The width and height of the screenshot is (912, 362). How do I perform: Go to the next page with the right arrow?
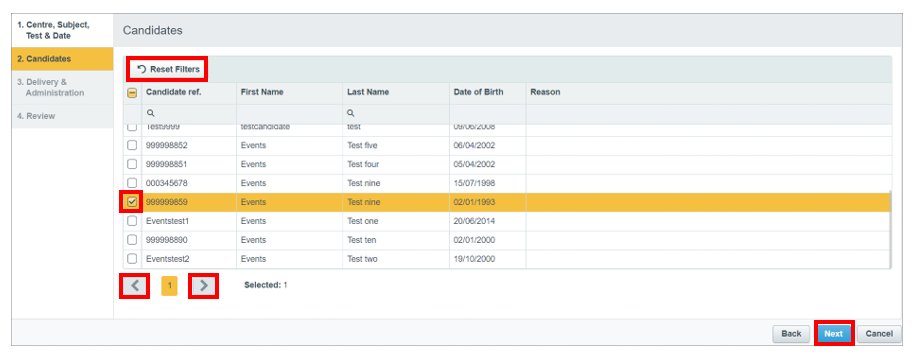coord(204,286)
